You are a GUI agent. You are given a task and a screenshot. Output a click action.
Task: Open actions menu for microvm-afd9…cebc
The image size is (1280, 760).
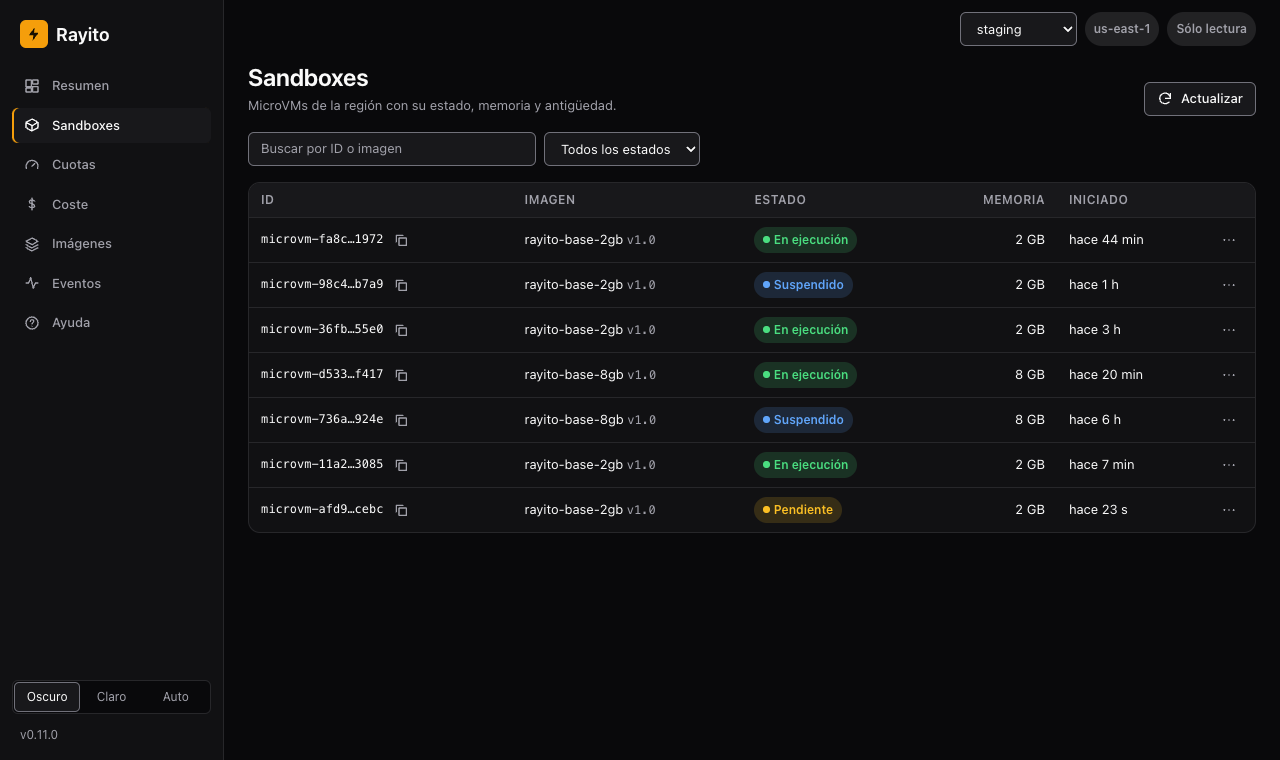coord(1229,510)
